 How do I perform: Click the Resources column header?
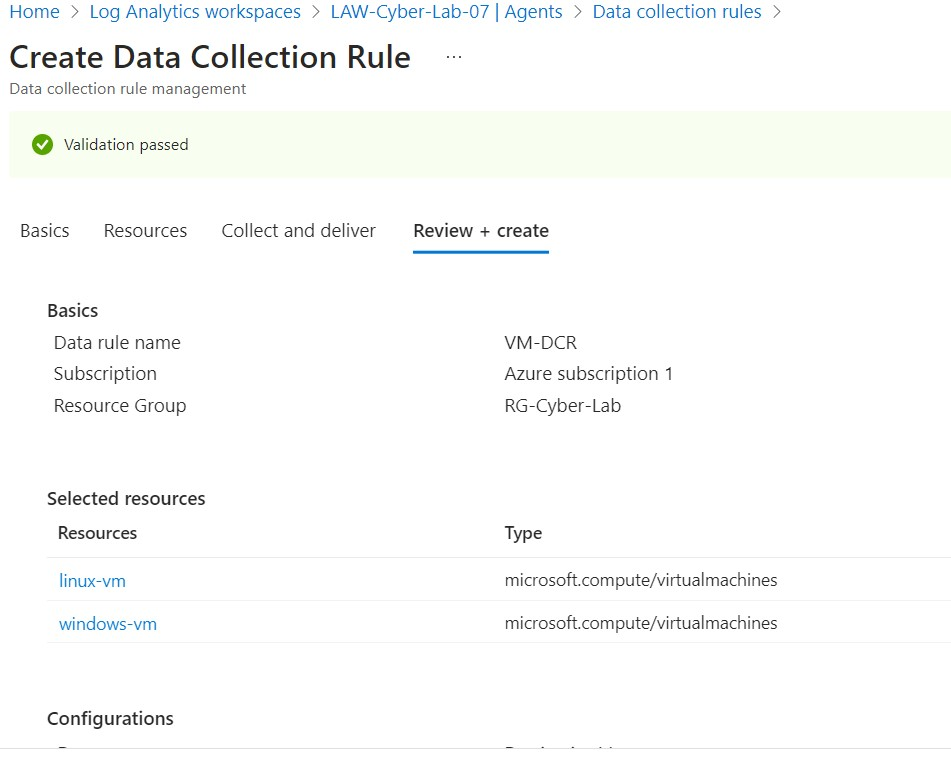click(97, 533)
